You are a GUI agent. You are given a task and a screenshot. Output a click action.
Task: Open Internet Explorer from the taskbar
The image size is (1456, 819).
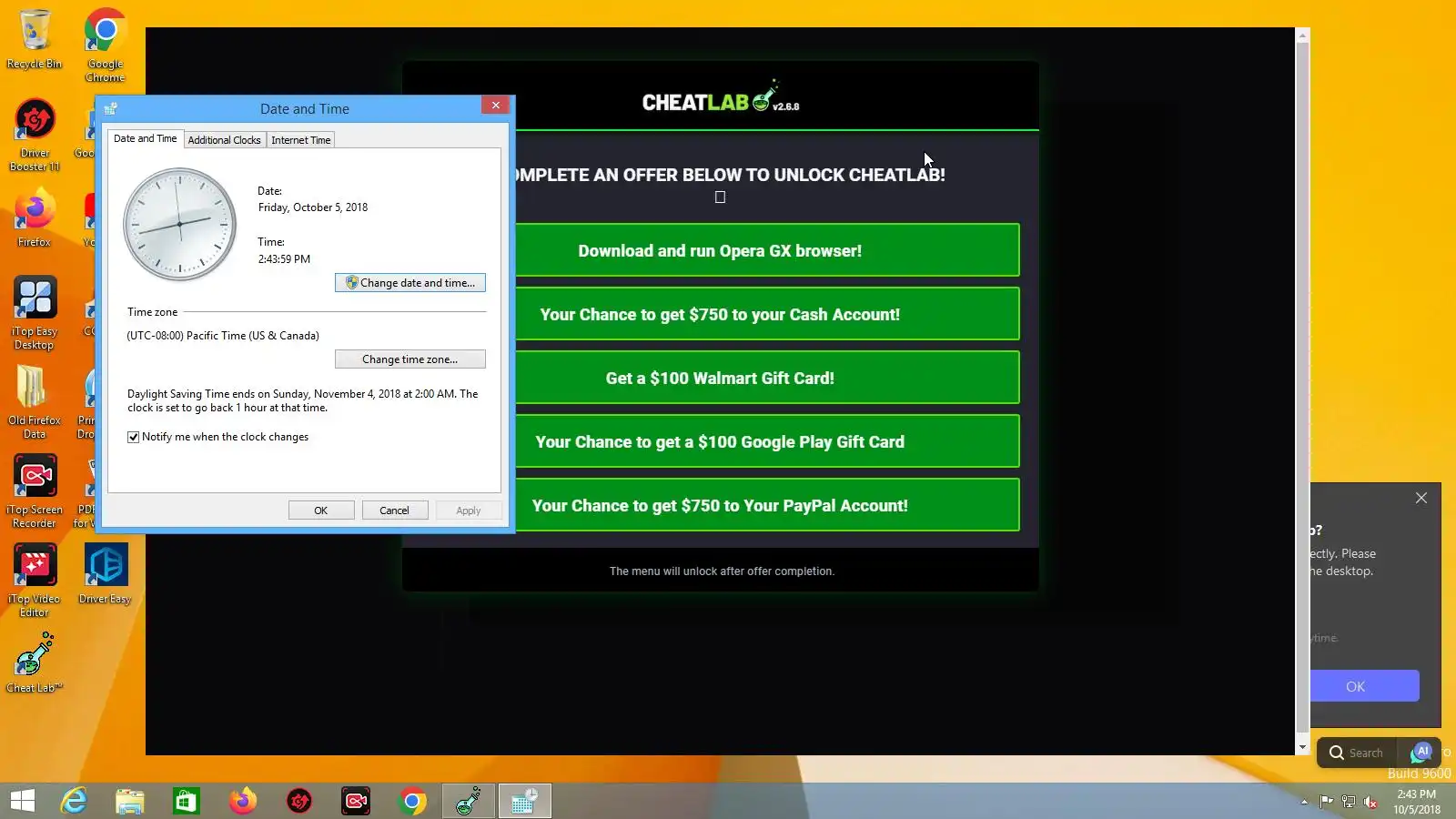coord(74,801)
